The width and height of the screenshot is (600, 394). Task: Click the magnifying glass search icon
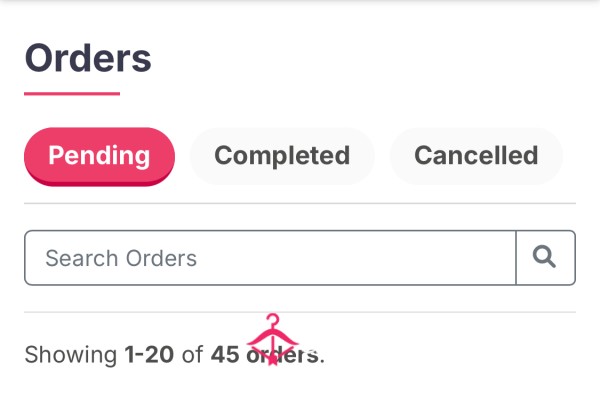(544, 257)
